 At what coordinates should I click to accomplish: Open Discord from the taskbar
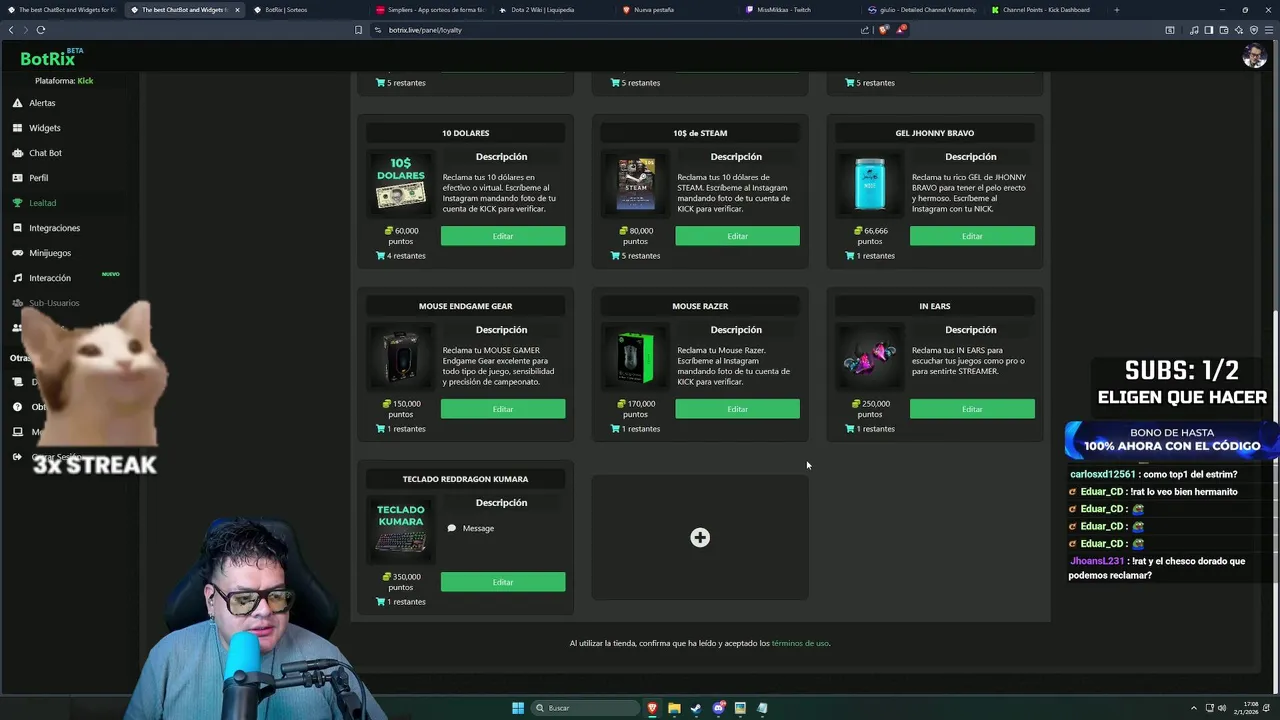click(718, 708)
